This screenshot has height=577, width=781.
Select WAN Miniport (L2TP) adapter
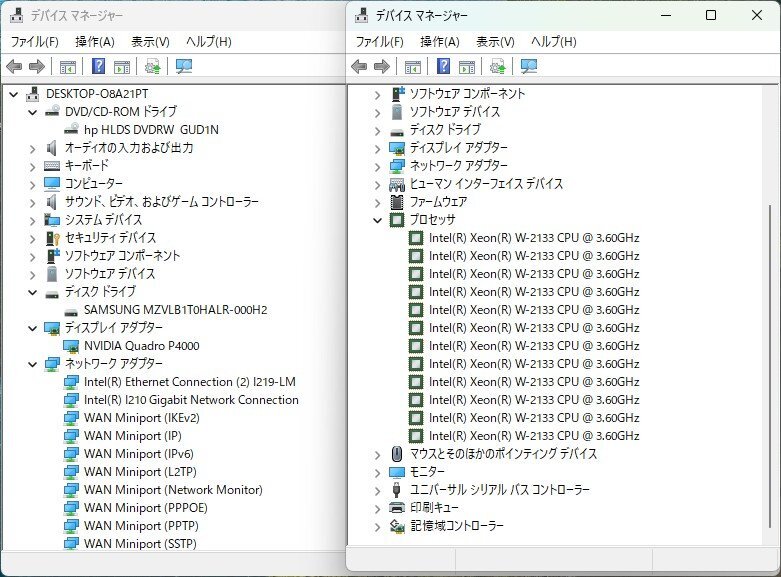140,471
